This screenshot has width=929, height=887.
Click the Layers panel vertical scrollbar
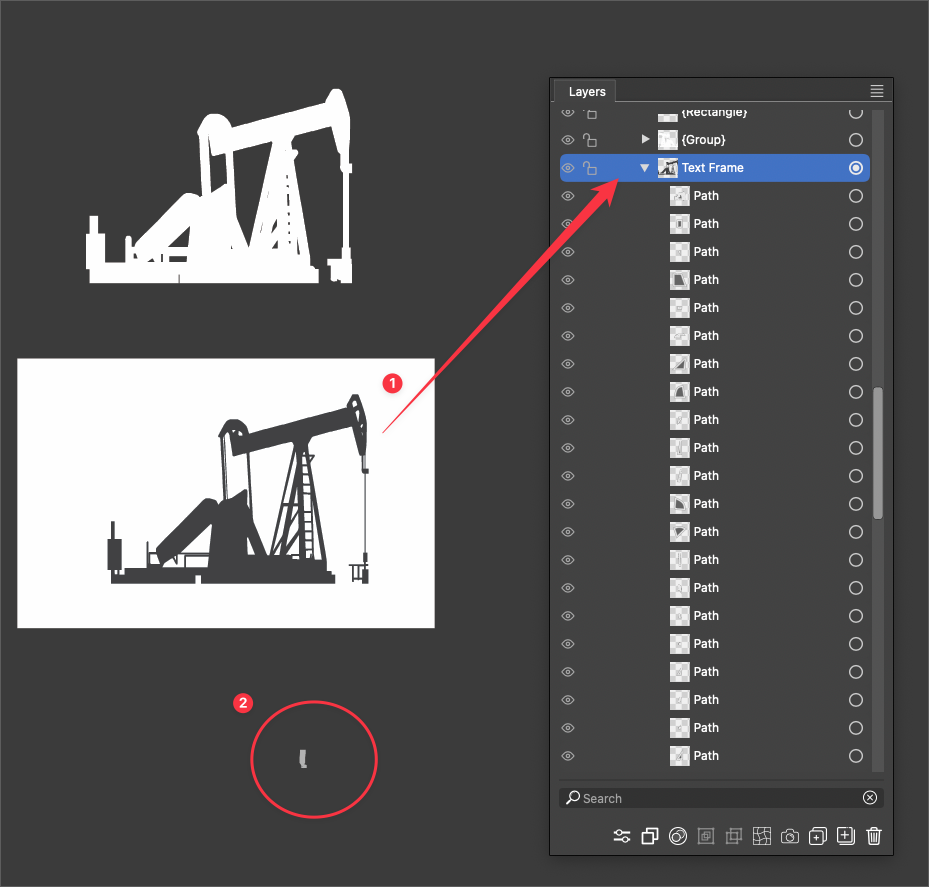click(x=878, y=453)
